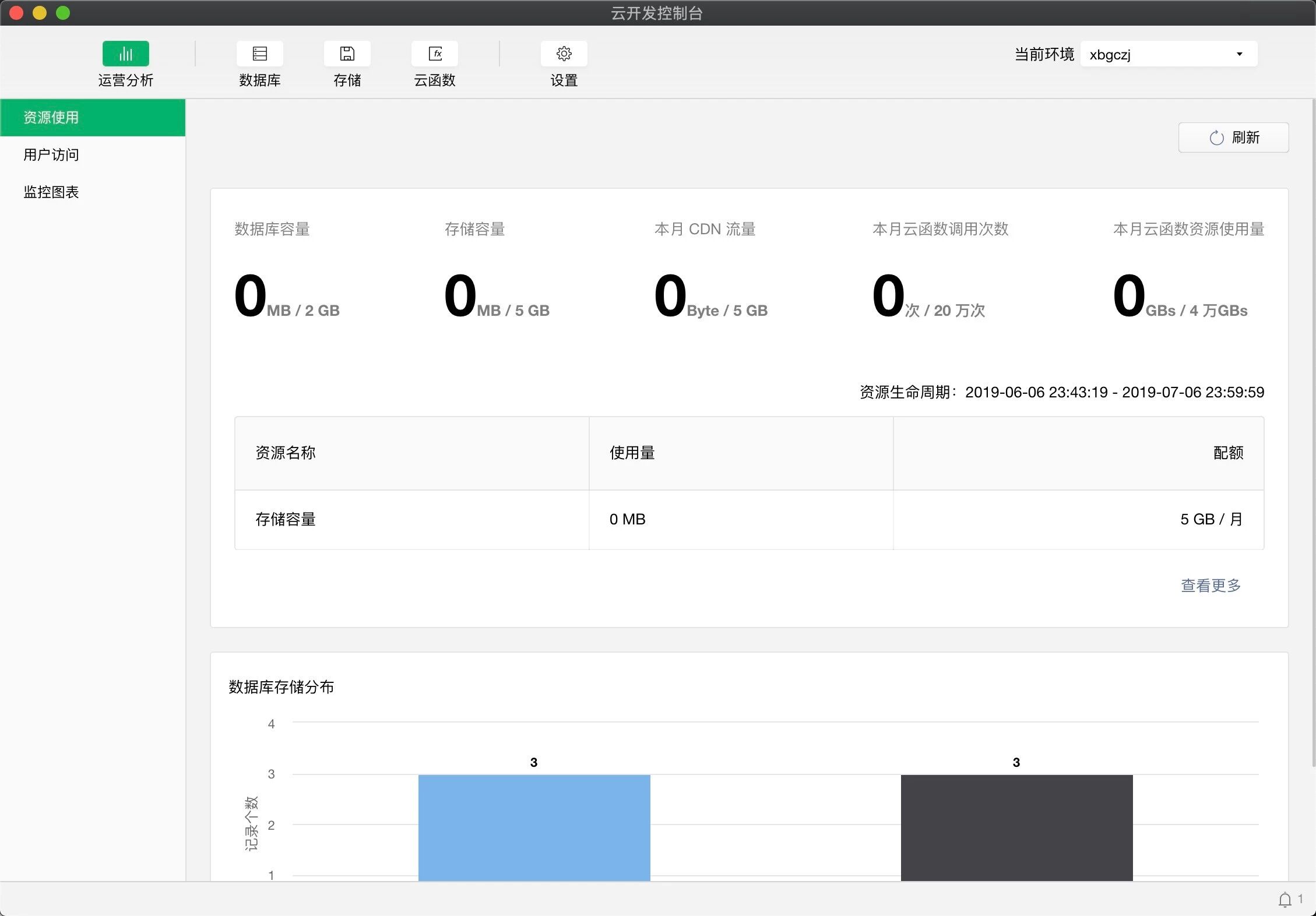Open the 数据库 database icon
1316x916 pixels.
point(259,54)
